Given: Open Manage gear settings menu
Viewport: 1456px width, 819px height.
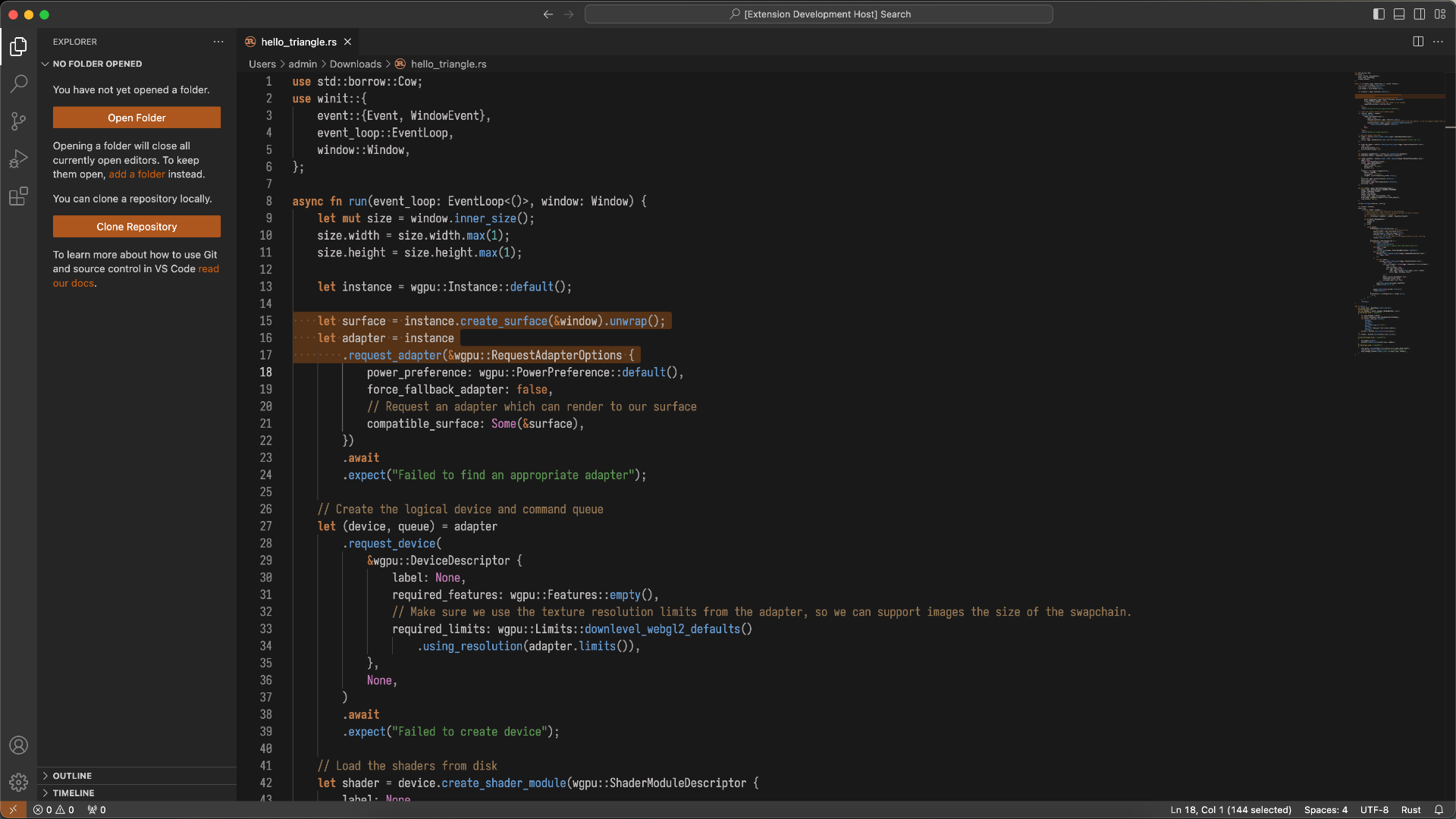Looking at the screenshot, I should 18,782.
